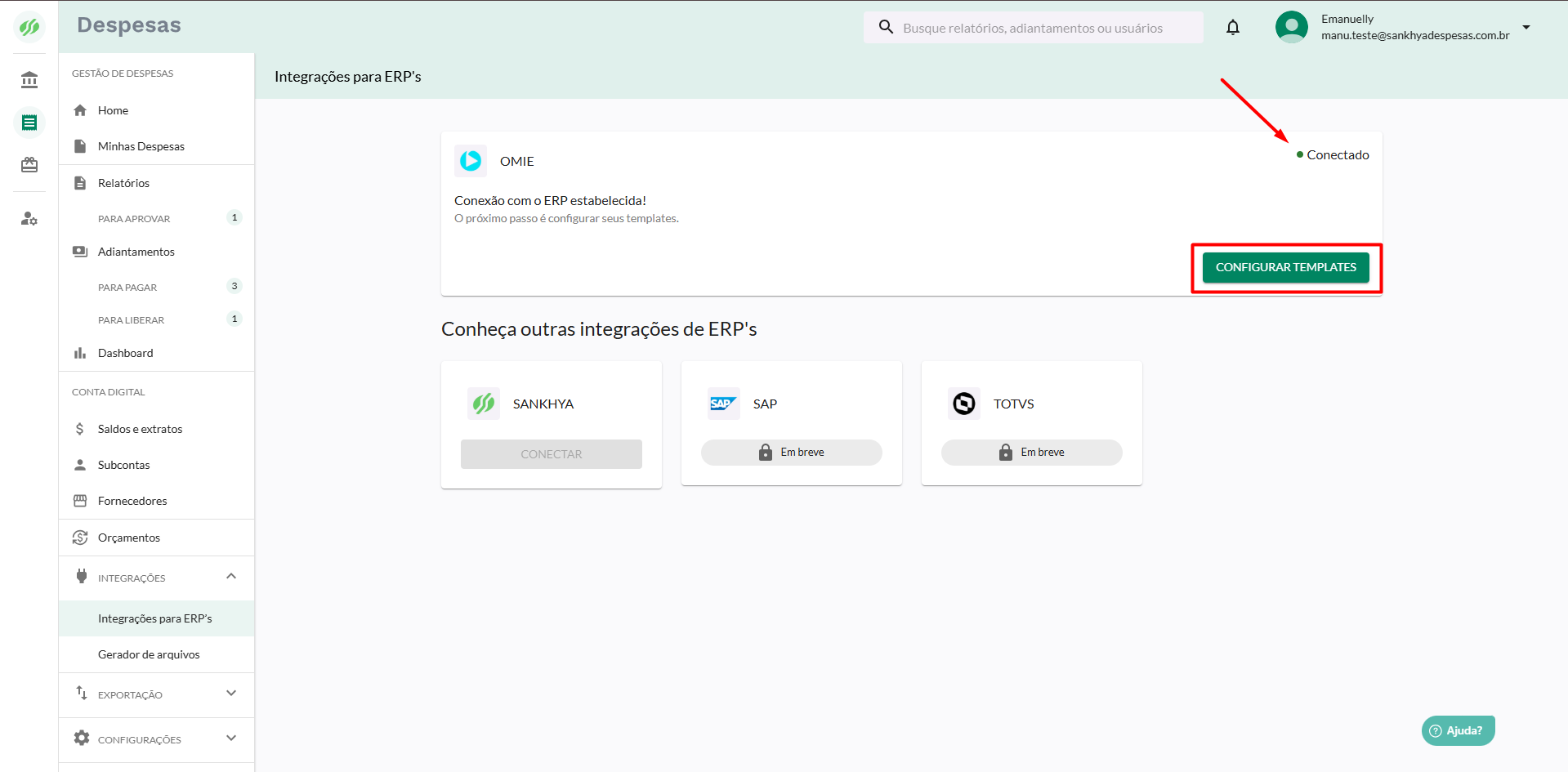1568x772 pixels.
Task: Click the Integrações plug icon
Action: (82, 577)
